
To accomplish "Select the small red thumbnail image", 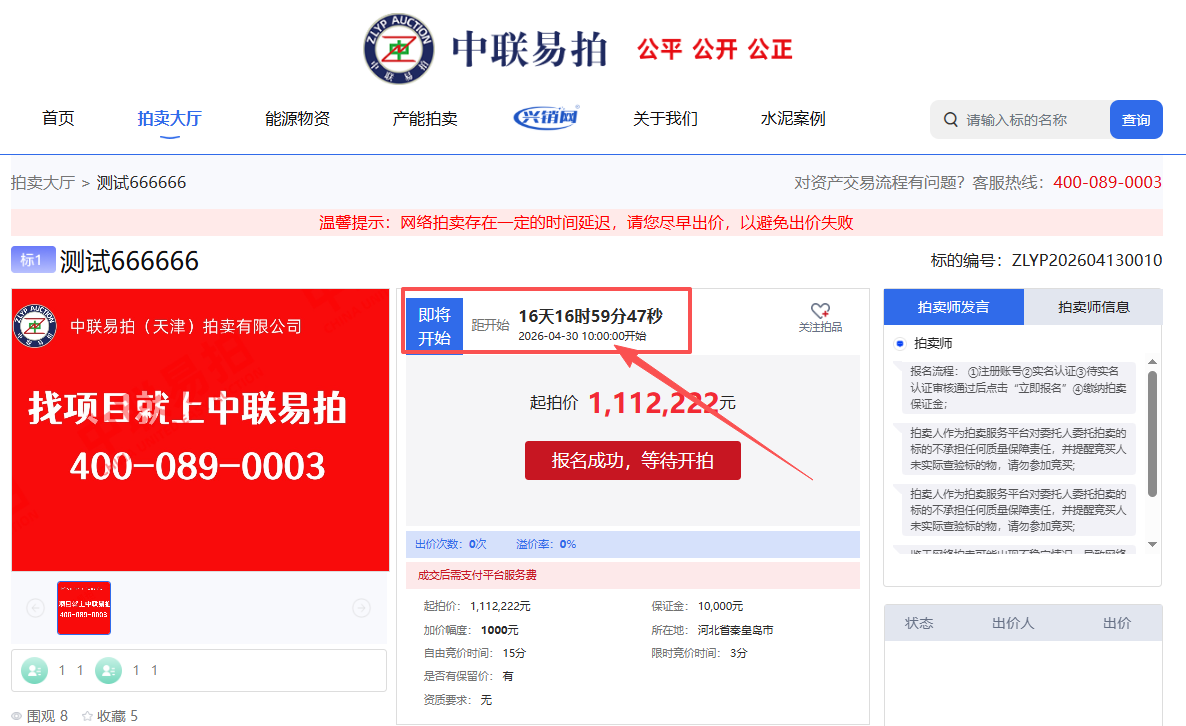I will click(x=84, y=608).
